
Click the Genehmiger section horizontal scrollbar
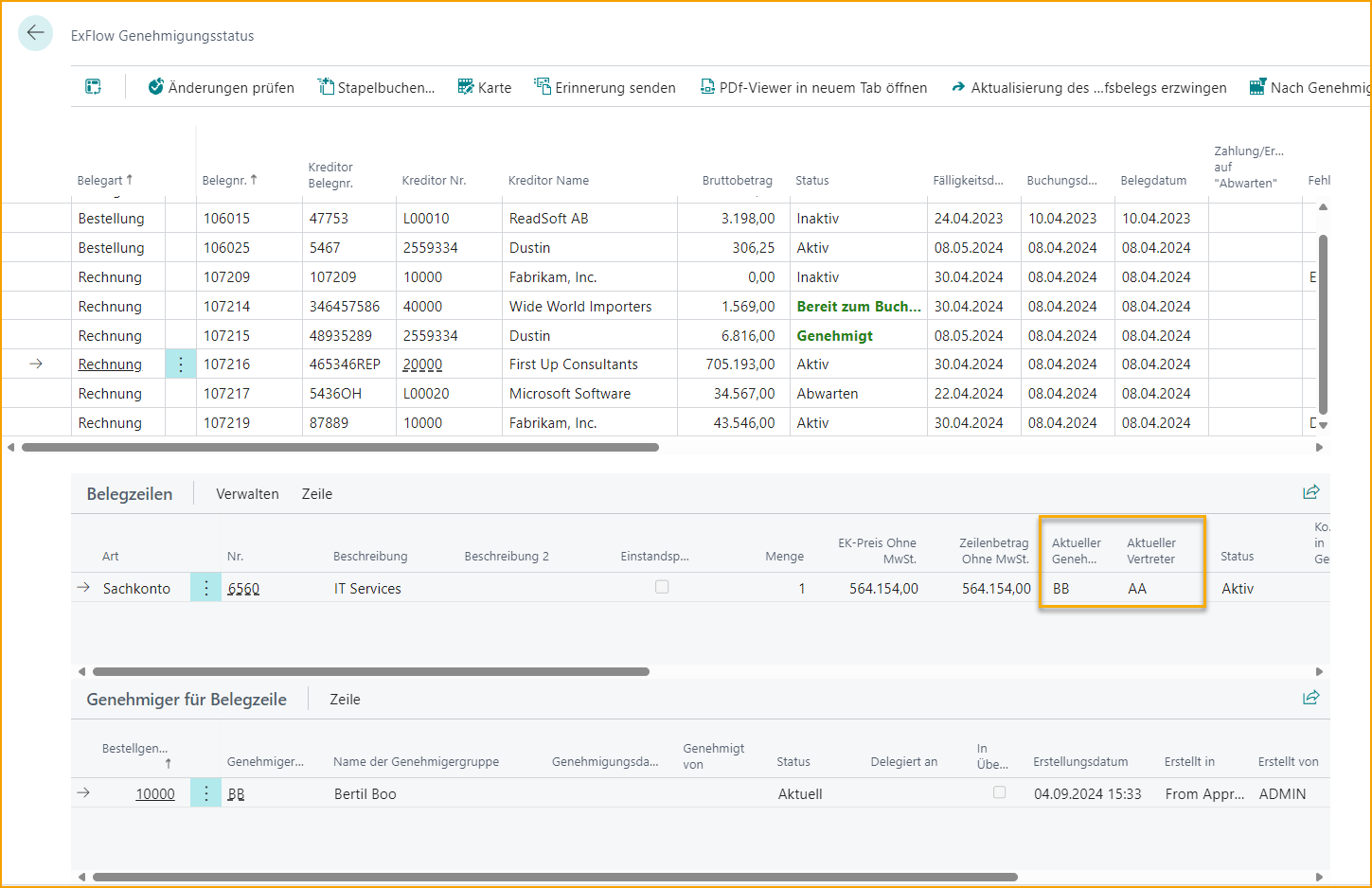pos(555,877)
